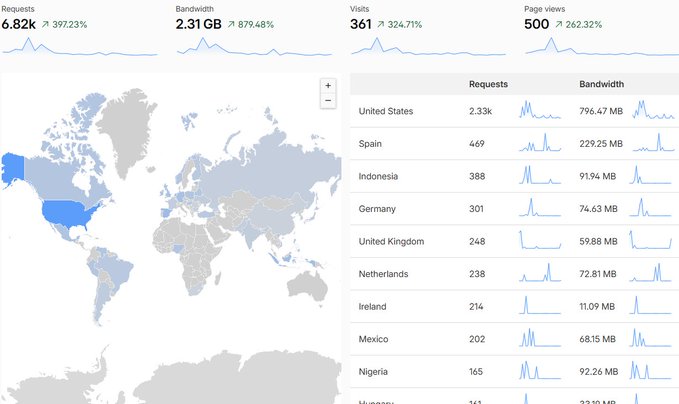Click the Germany bandwidth sparkline

pos(650,207)
